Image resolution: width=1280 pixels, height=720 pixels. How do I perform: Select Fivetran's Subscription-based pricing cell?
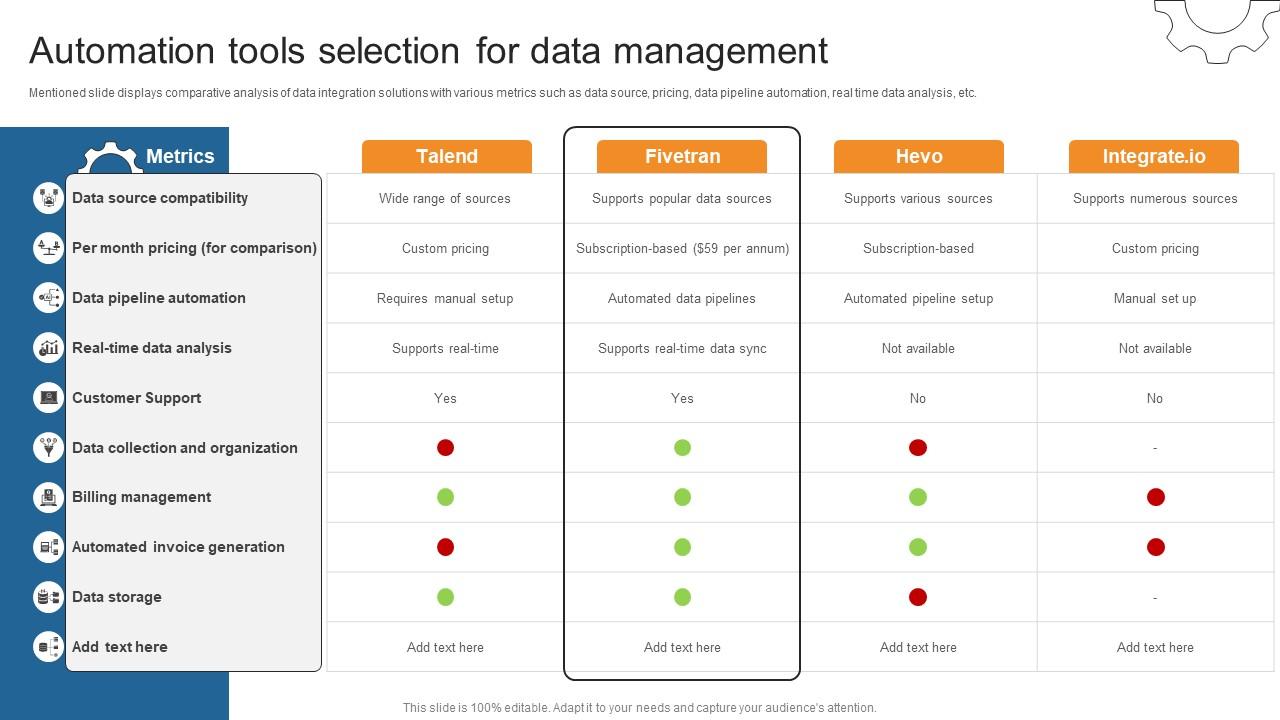(682, 248)
